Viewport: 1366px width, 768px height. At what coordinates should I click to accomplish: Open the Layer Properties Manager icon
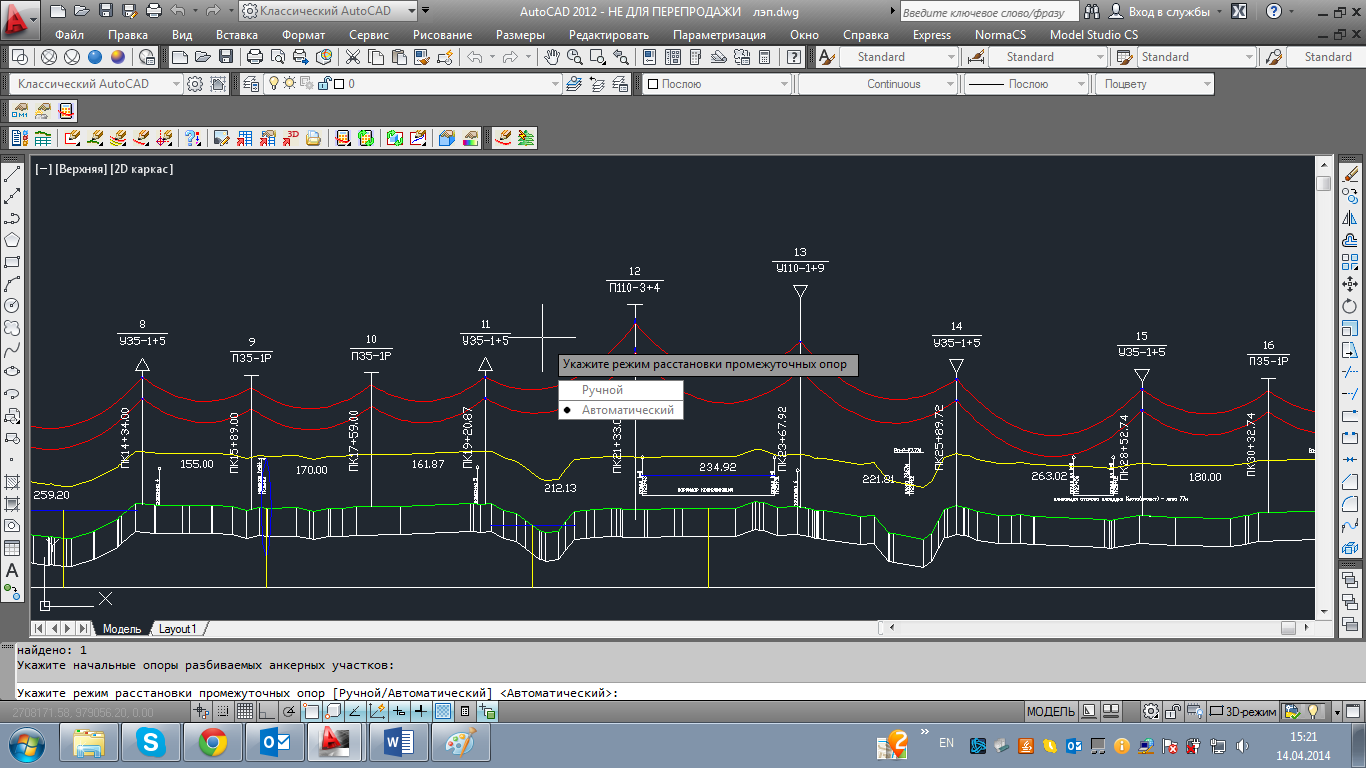pyautogui.click(x=250, y=84)
